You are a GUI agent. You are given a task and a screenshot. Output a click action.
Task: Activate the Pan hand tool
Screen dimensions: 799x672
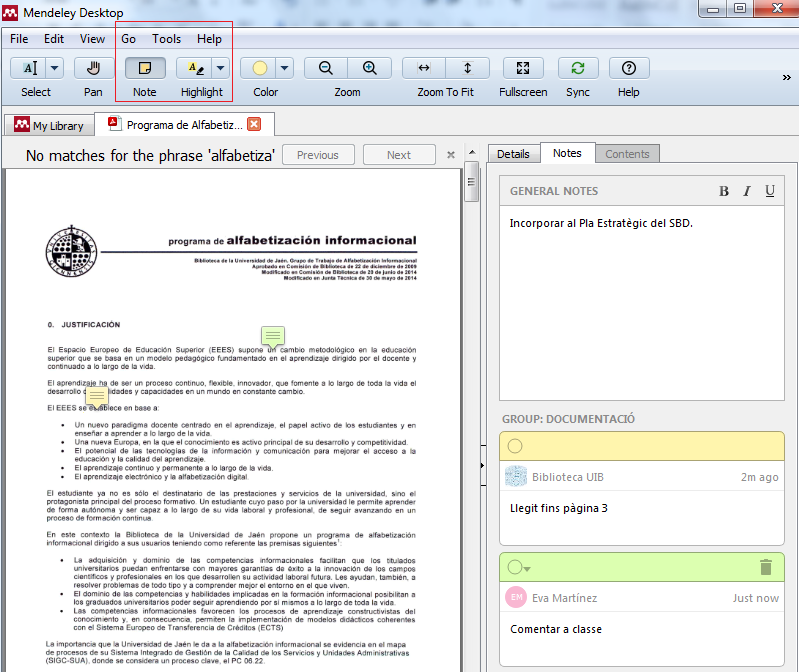[x=93, y=68]
